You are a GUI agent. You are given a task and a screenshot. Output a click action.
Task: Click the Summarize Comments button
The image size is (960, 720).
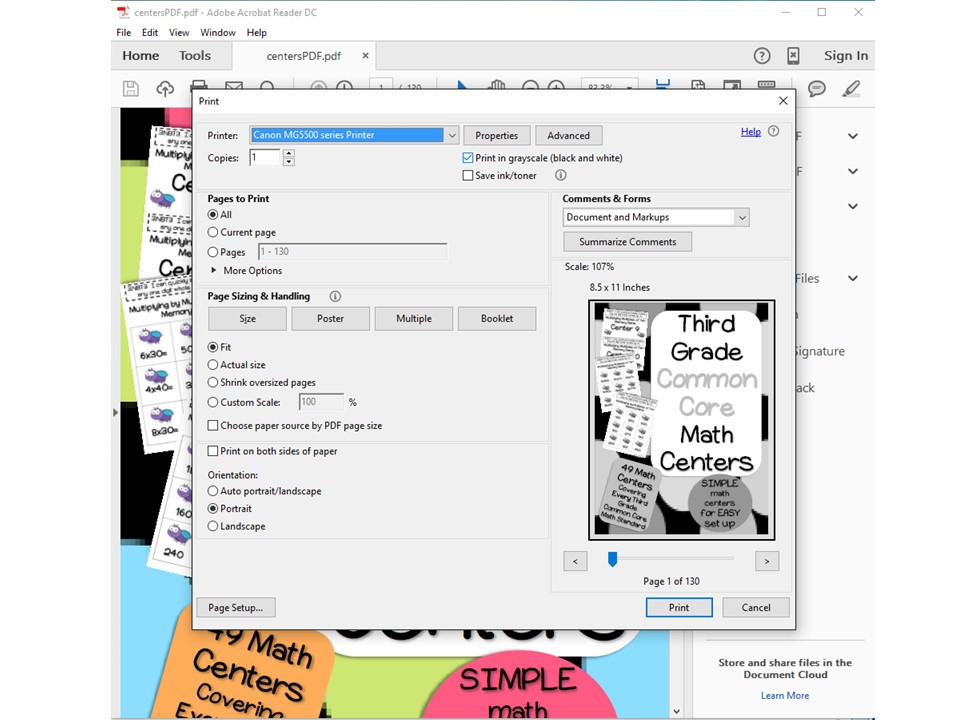point(628,242)
